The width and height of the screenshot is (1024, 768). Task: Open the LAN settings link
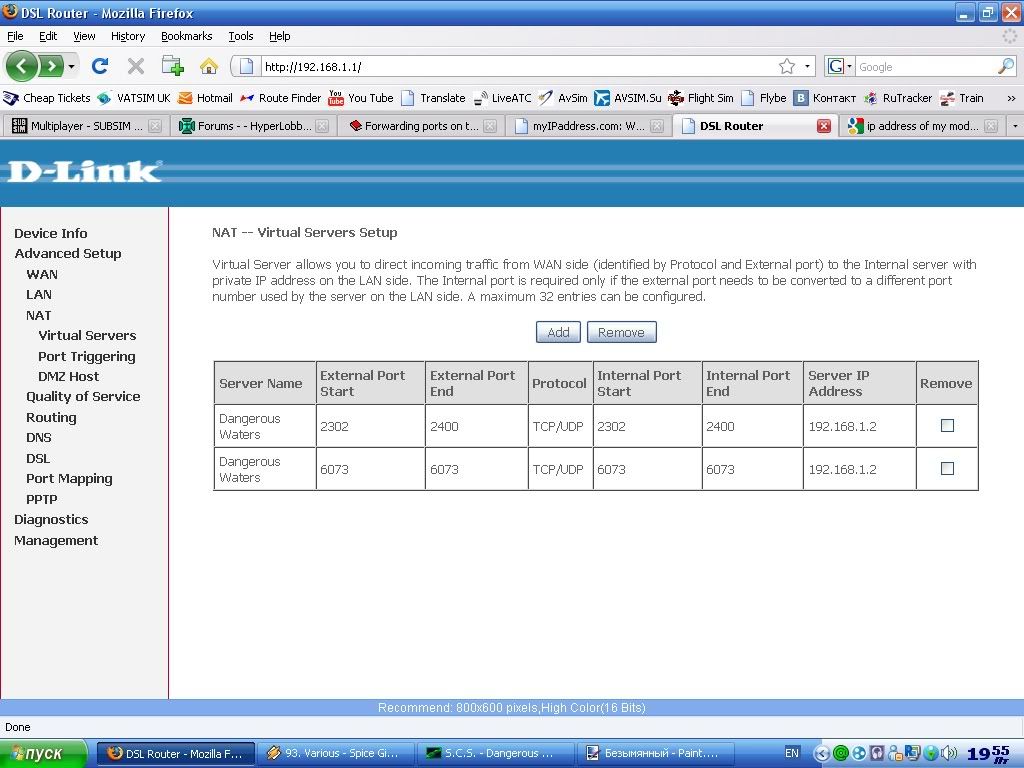point(39,295)
